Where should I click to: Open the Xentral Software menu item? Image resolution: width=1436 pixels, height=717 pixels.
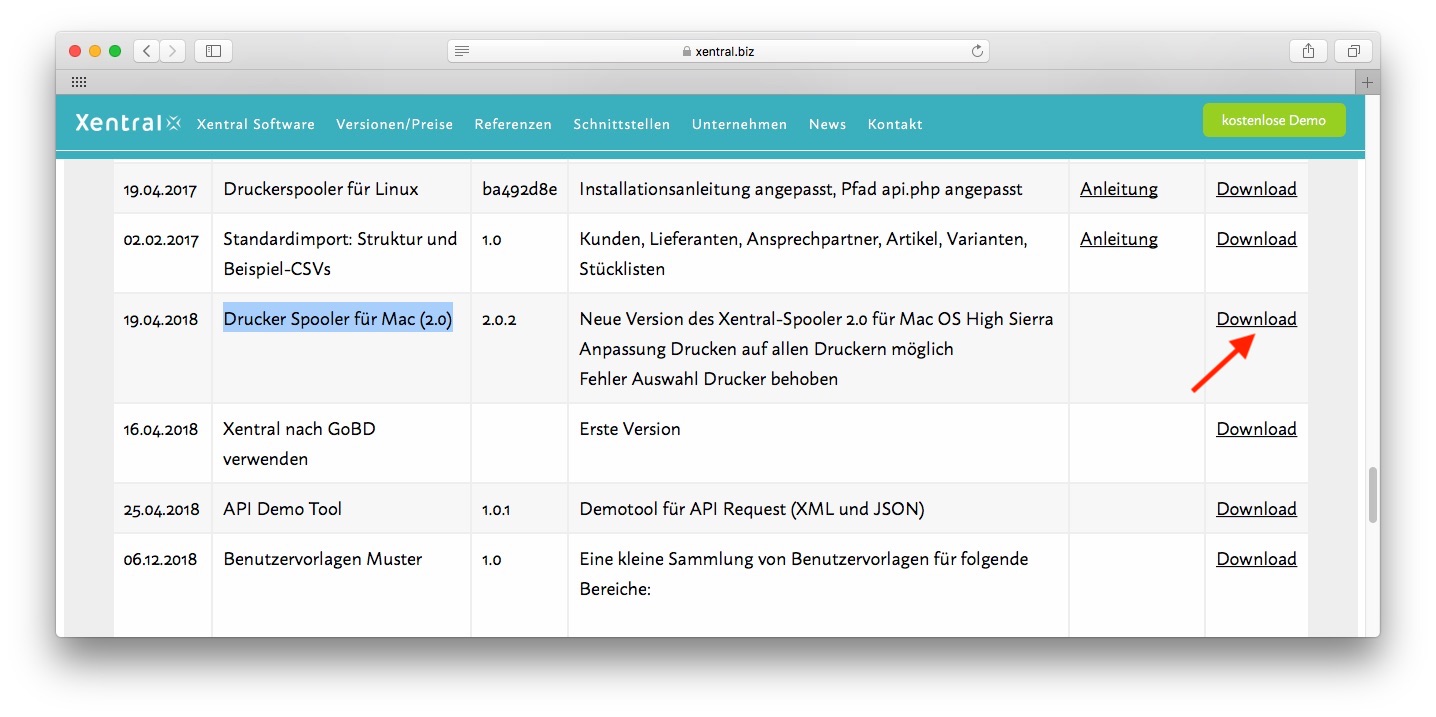coord(256,124)
